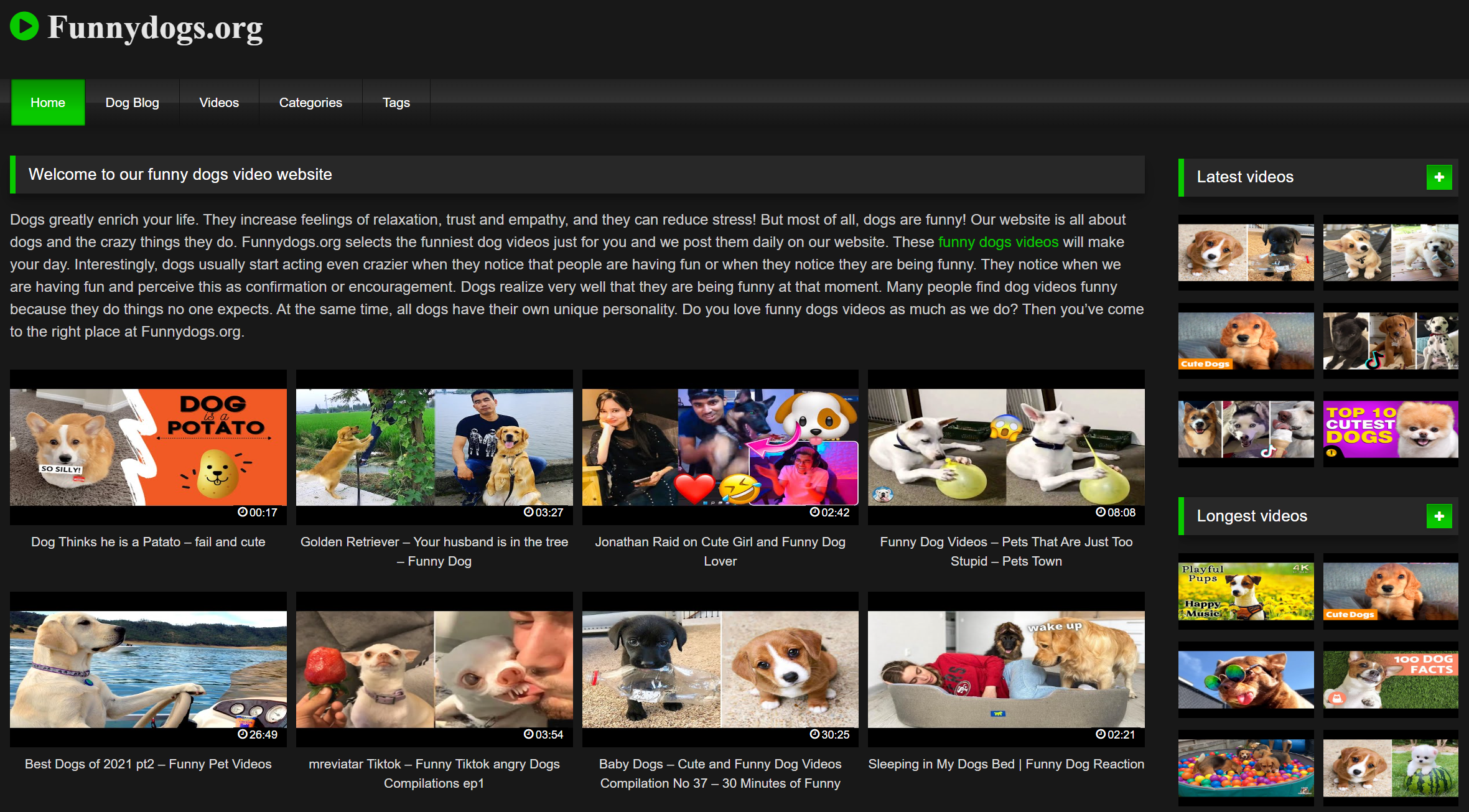Open the Videos menu item
Screen dimensions: 1469x812
pos(218,103)
